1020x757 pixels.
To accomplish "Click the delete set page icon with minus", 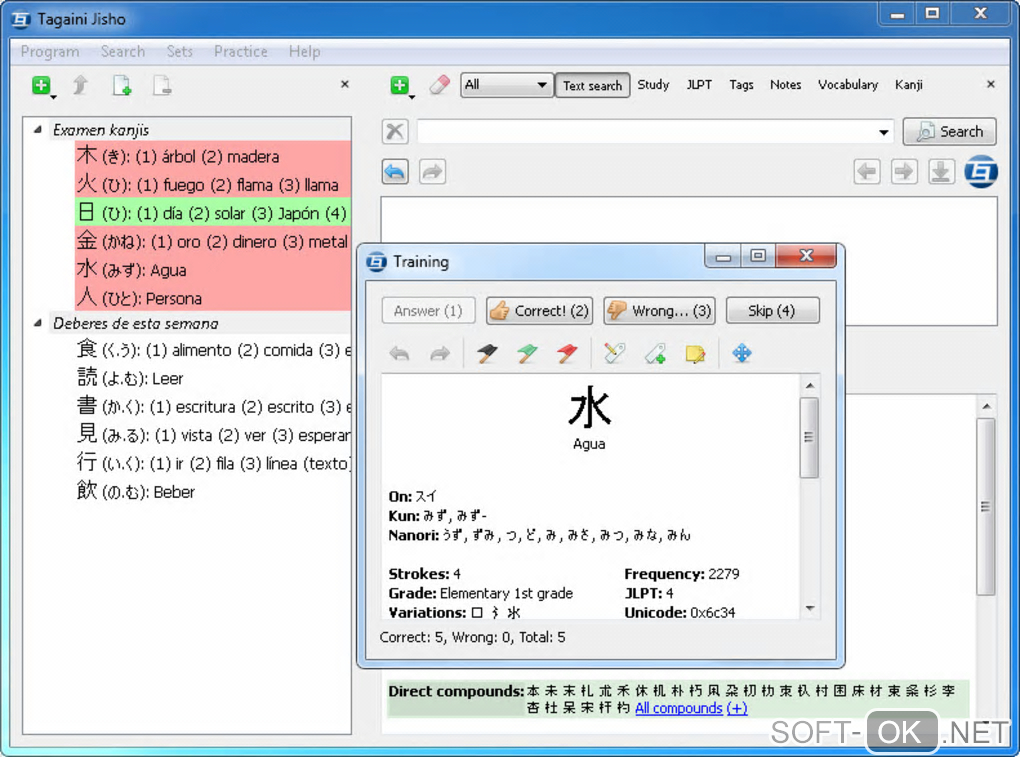I will (x=162, y=85).
